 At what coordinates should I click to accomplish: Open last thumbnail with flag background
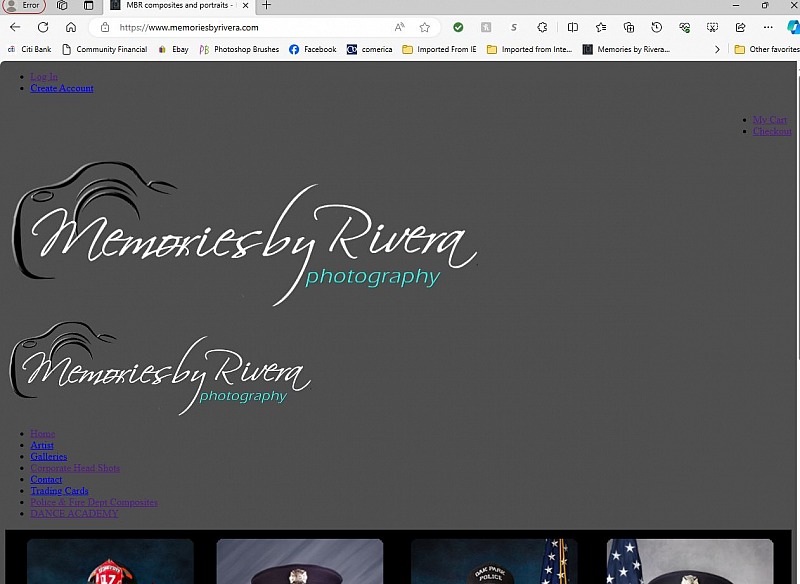point(690,562)
